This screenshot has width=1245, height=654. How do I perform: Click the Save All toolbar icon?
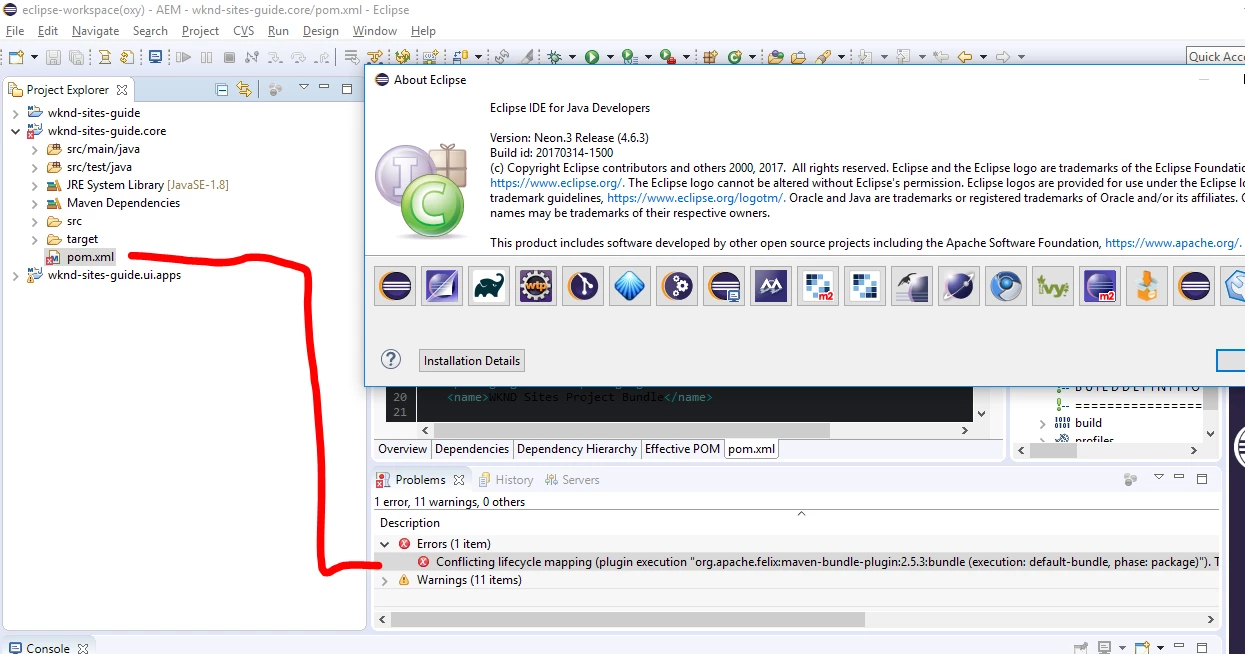coord(76,57)
